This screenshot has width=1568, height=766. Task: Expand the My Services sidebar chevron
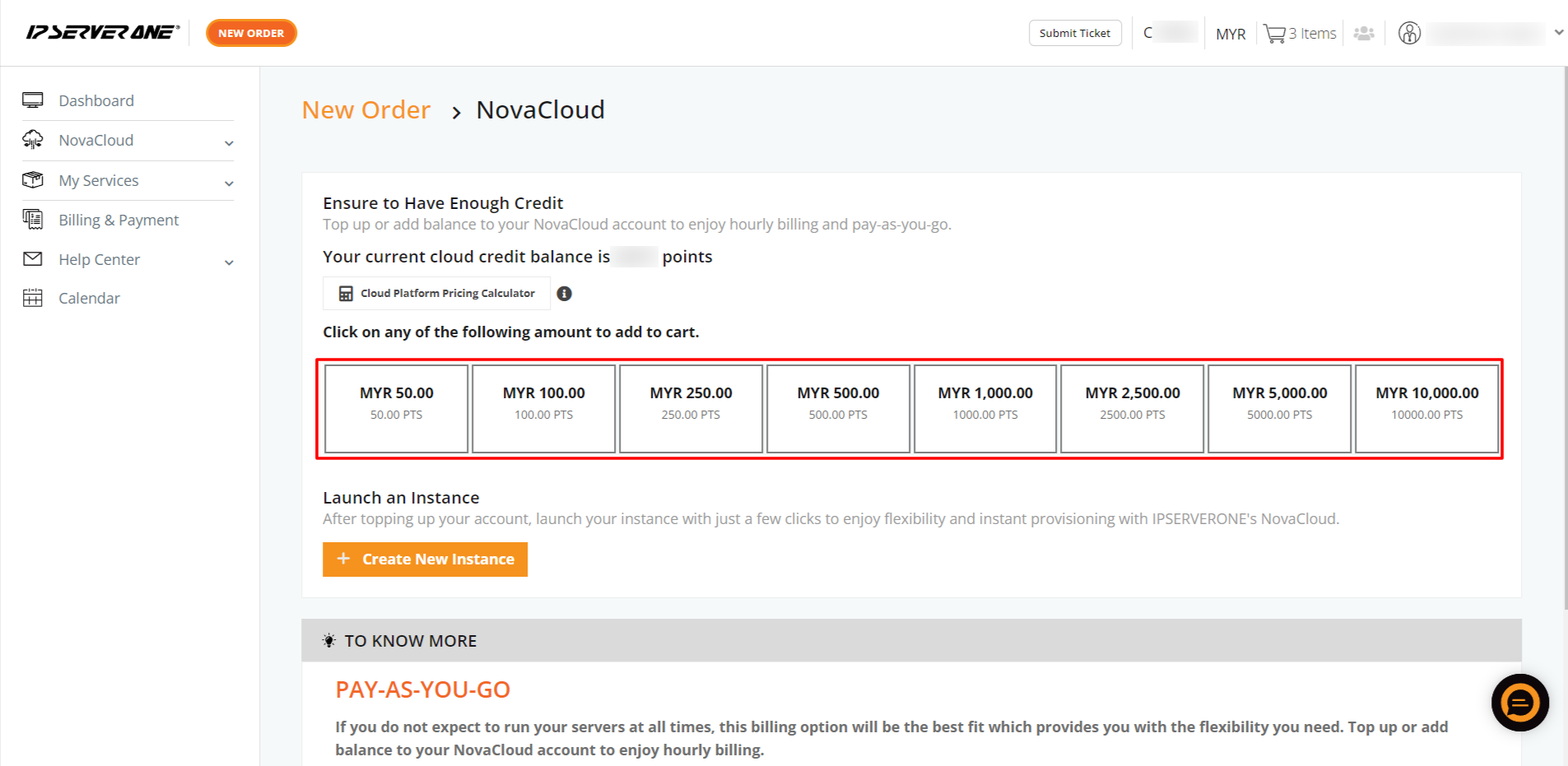(x=229, y=183)
